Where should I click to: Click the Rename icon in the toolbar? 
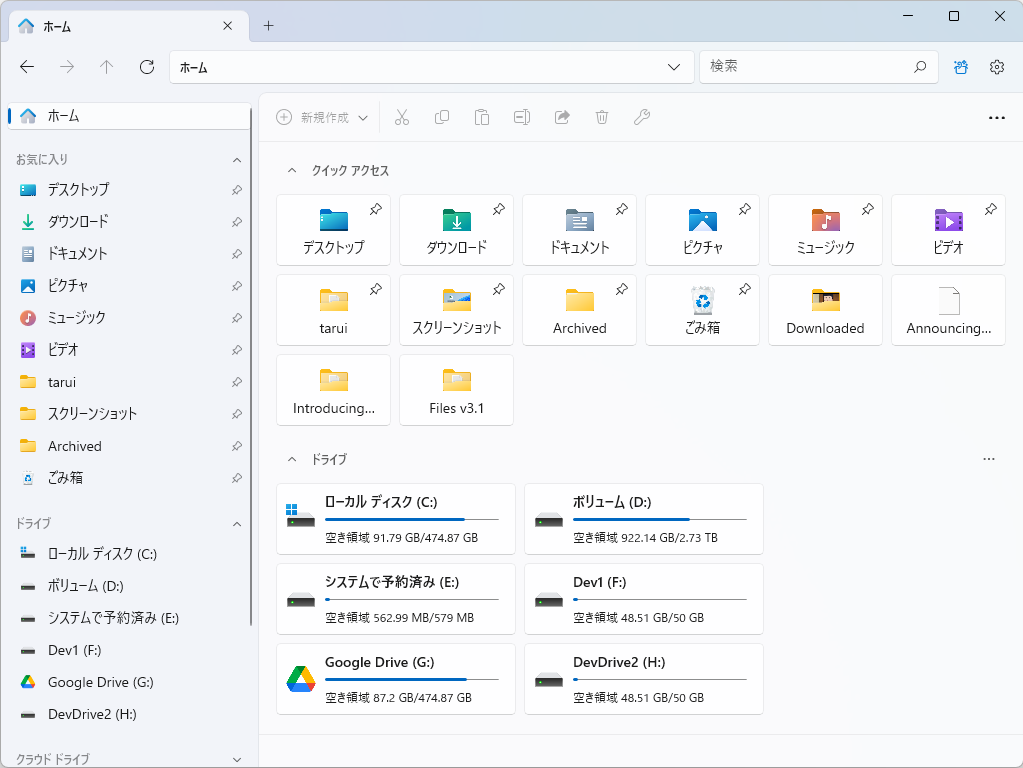tap(521, 117)
